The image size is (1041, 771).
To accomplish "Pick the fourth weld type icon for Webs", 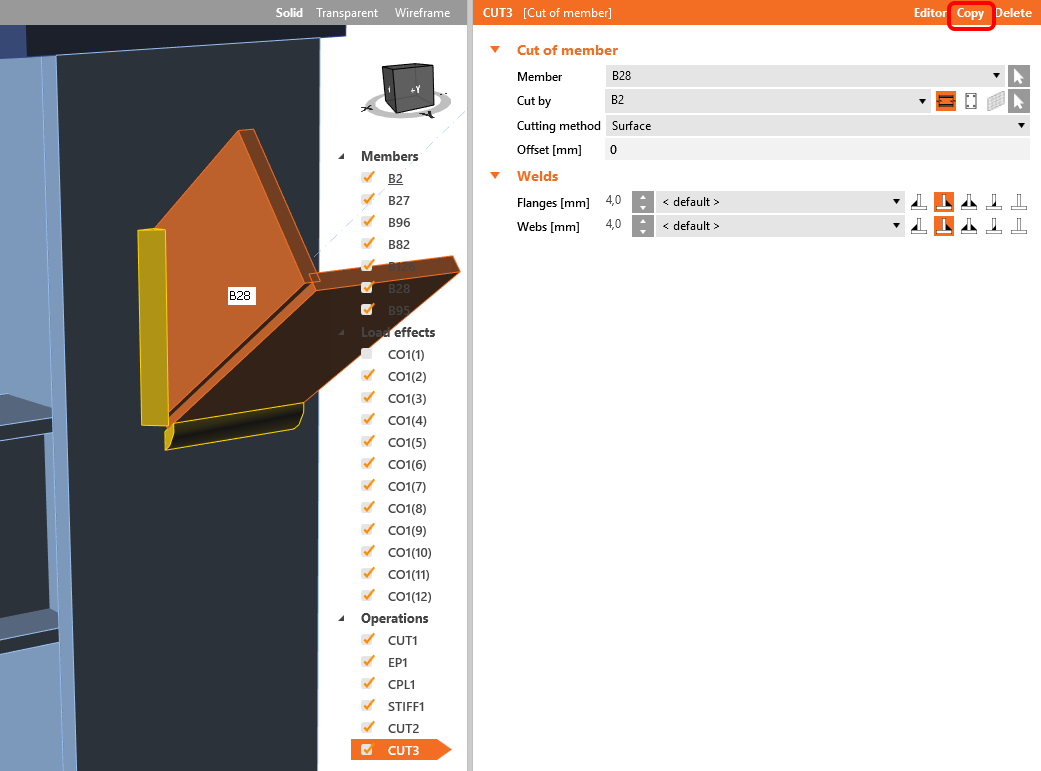I will [x=993, y=226].
